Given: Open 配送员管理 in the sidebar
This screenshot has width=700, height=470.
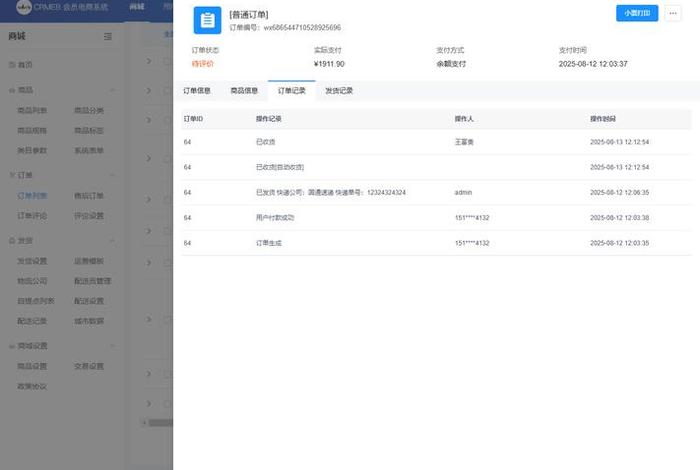Looking at the screenshot, I should [92, 281].
